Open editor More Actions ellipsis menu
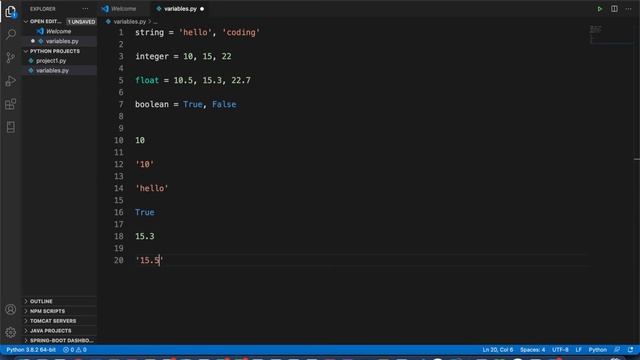Screen dimensions: 640x360 pos(629,9)
